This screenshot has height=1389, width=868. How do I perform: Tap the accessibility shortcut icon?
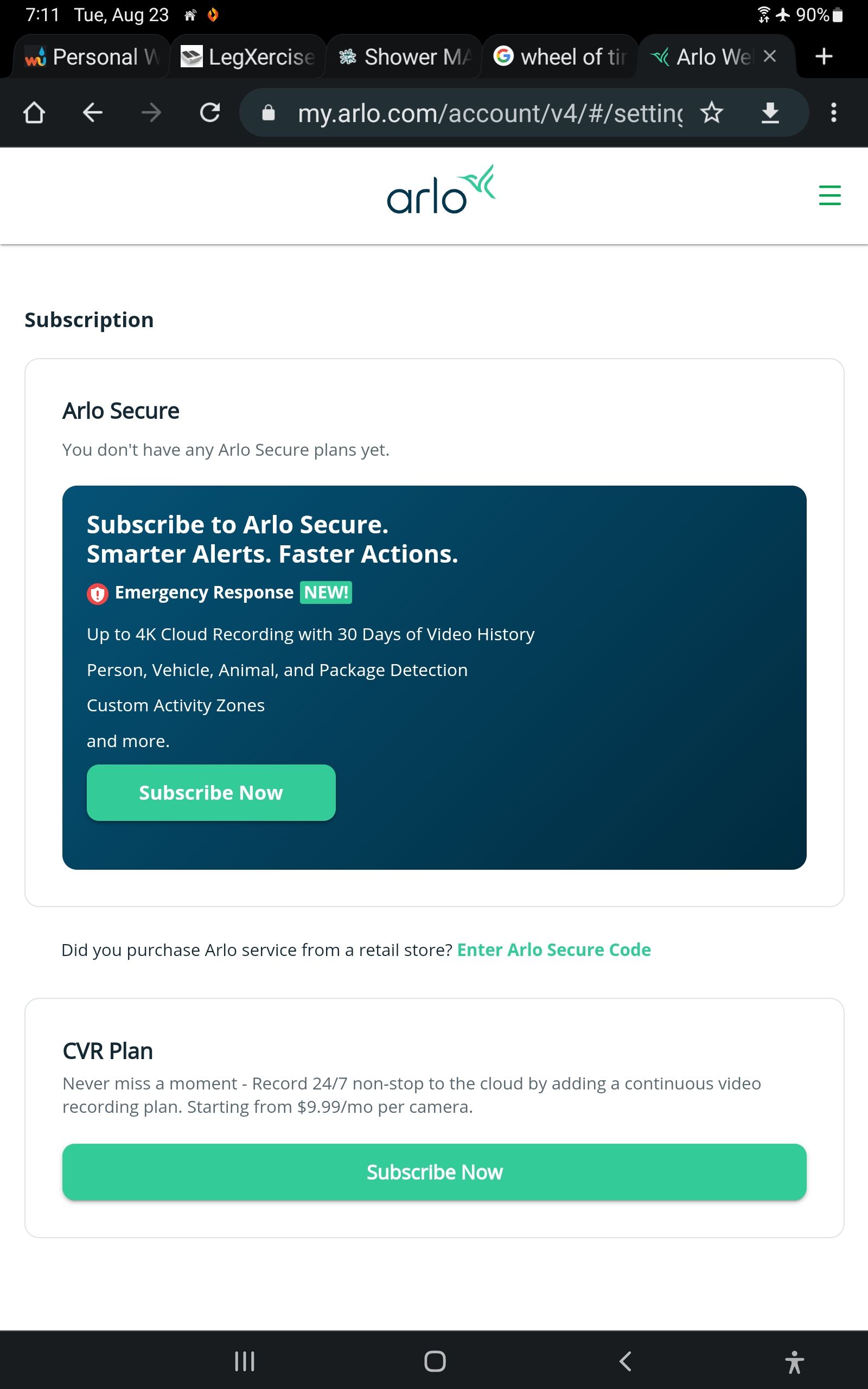coord(794,1361)
